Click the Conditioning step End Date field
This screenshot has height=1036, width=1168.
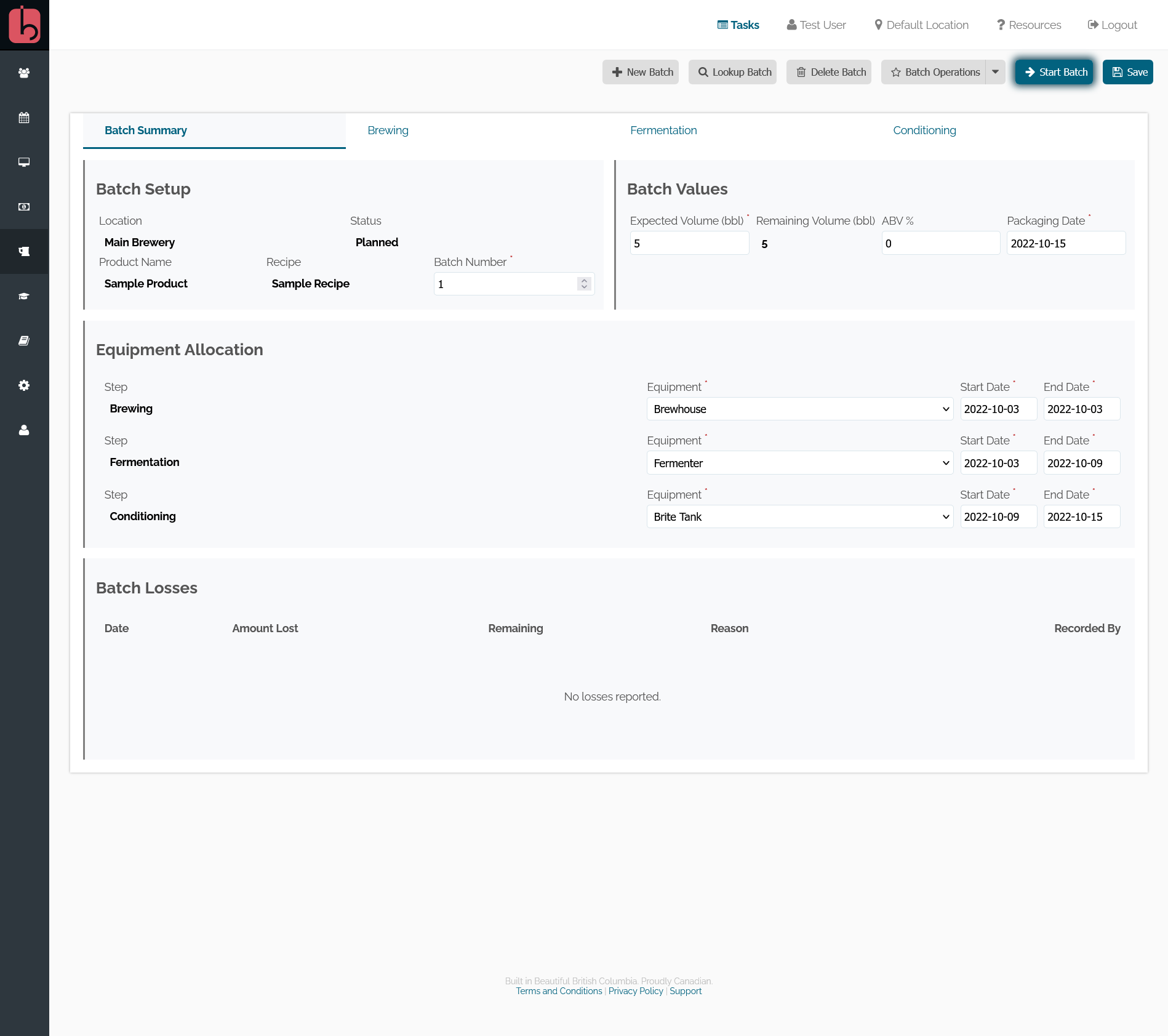coord(1082,516)
